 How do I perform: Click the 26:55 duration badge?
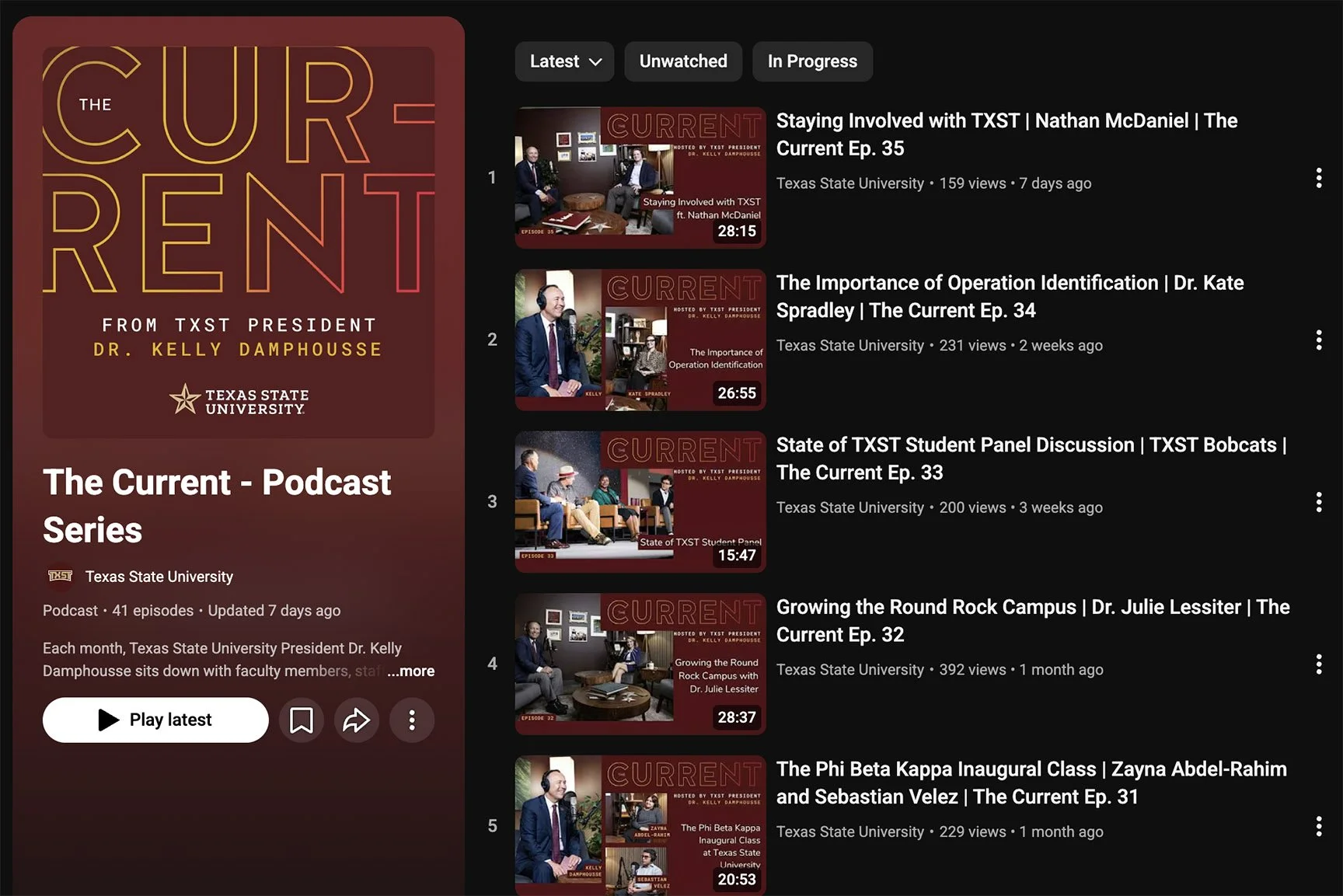click(737, 393)
